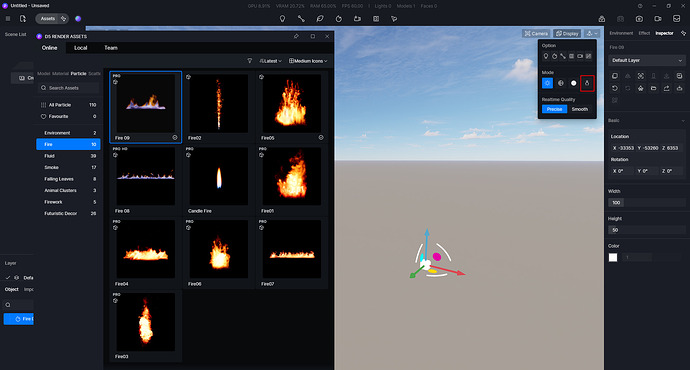Open the Model category tab
Image resolution: width=690 pixels, height=370 pixels.
tap(44, 73)
